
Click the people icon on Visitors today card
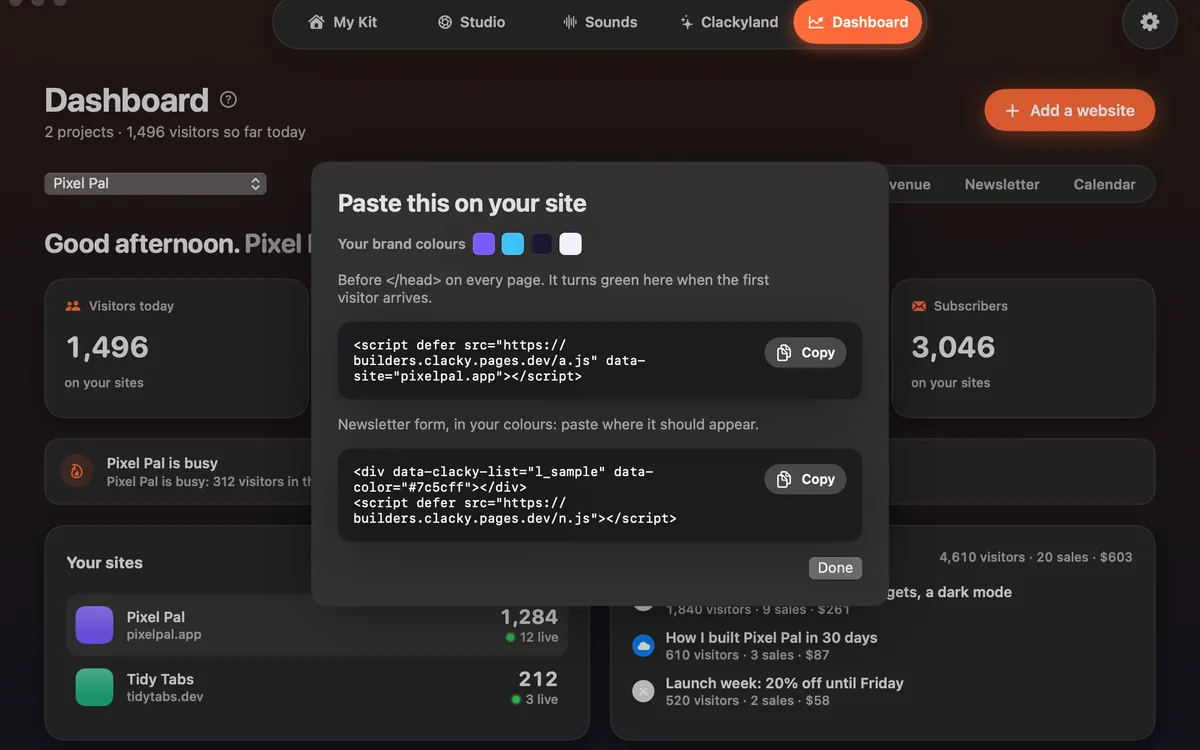73,306
